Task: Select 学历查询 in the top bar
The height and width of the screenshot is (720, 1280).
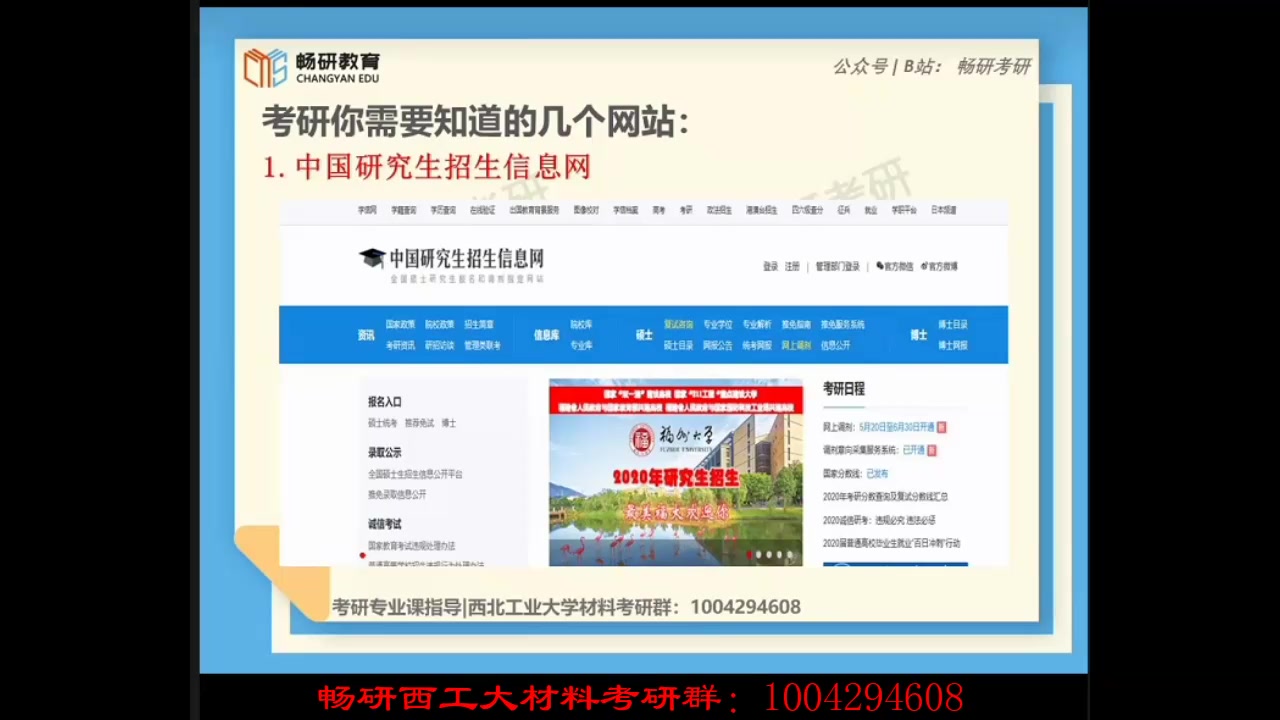Action: click(x=443, y=211)
